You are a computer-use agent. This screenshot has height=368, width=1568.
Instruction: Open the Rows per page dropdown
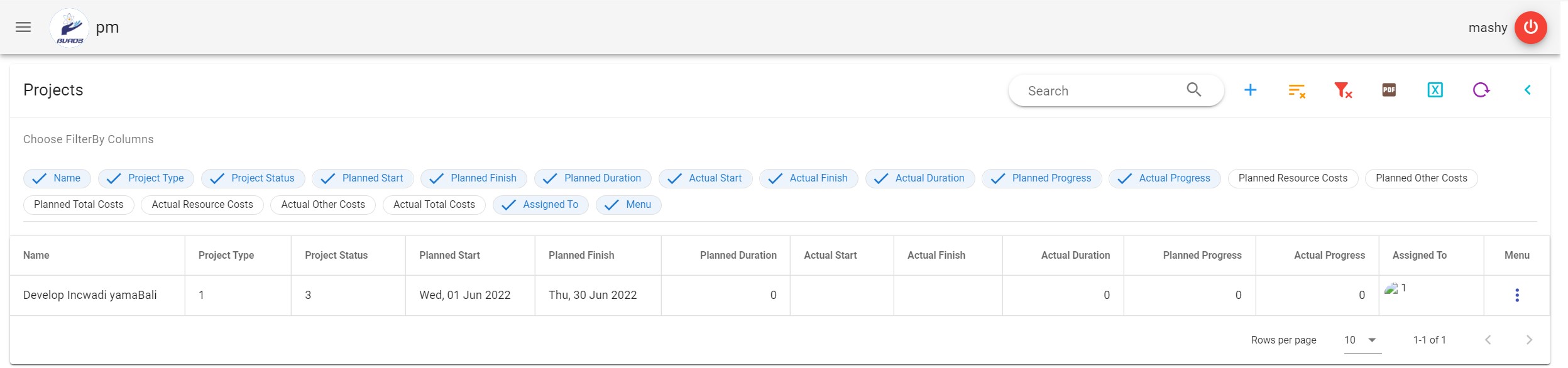[x=1361, y=340]
